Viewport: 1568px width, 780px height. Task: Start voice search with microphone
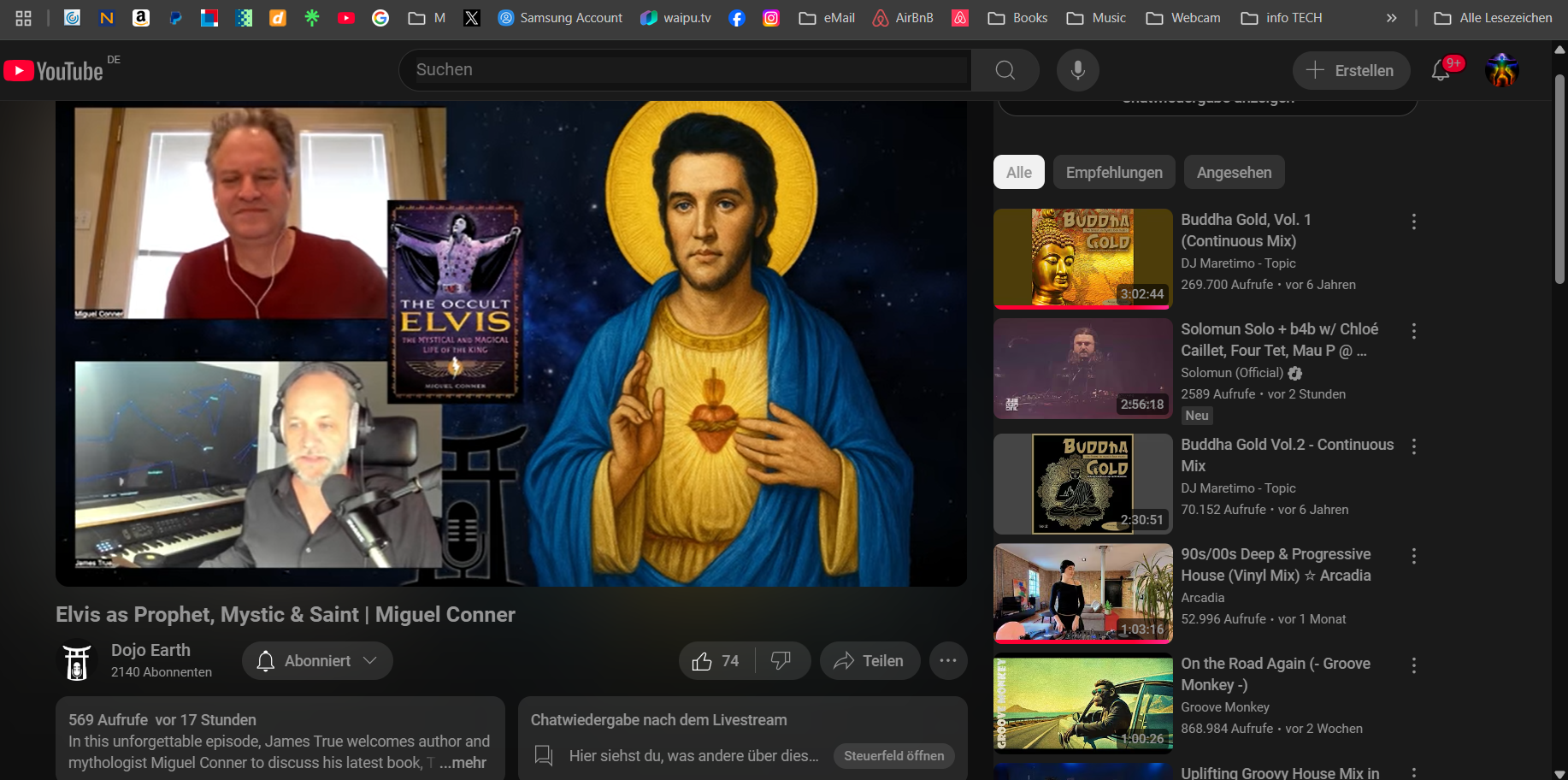tap(1078, 70)
